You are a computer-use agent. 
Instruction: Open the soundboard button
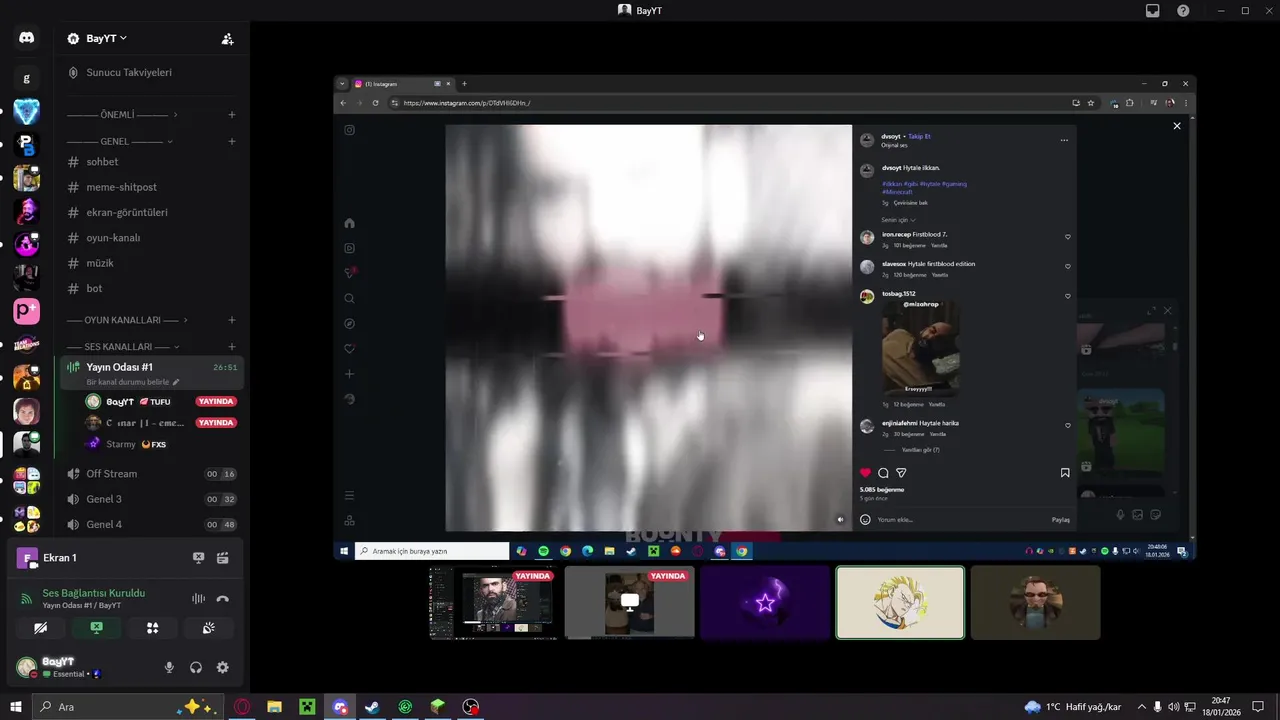pyautogui.click(x=208, y=628)
